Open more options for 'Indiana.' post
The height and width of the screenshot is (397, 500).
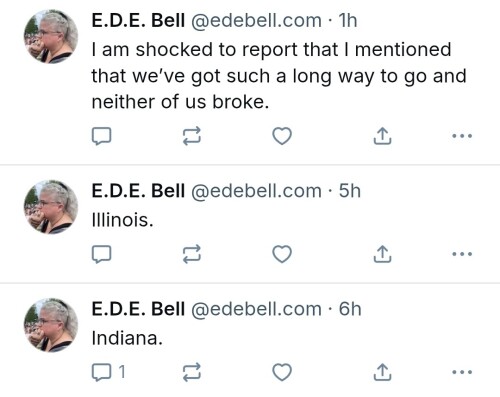tap(462, 372)
